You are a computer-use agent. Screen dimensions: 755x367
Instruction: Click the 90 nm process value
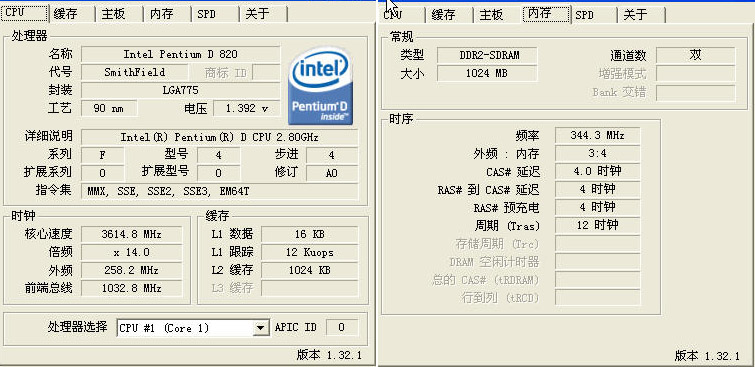[x=109, y=108]
